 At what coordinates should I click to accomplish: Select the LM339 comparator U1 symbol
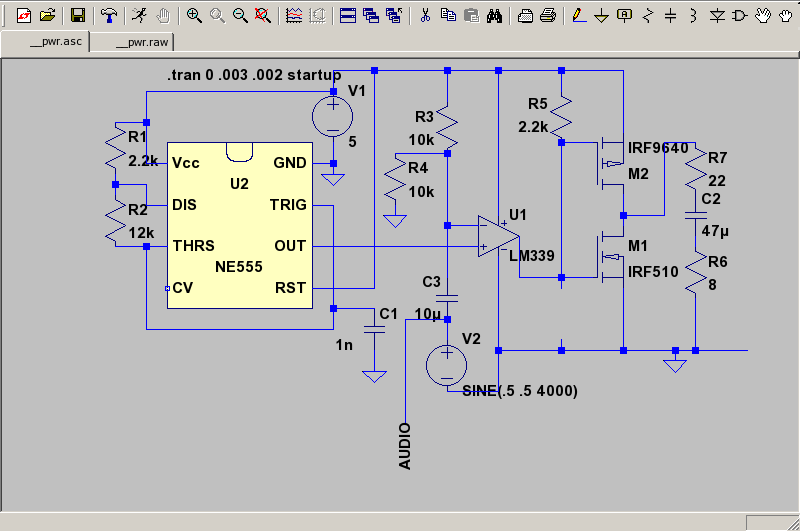click(x=498, y=236)
